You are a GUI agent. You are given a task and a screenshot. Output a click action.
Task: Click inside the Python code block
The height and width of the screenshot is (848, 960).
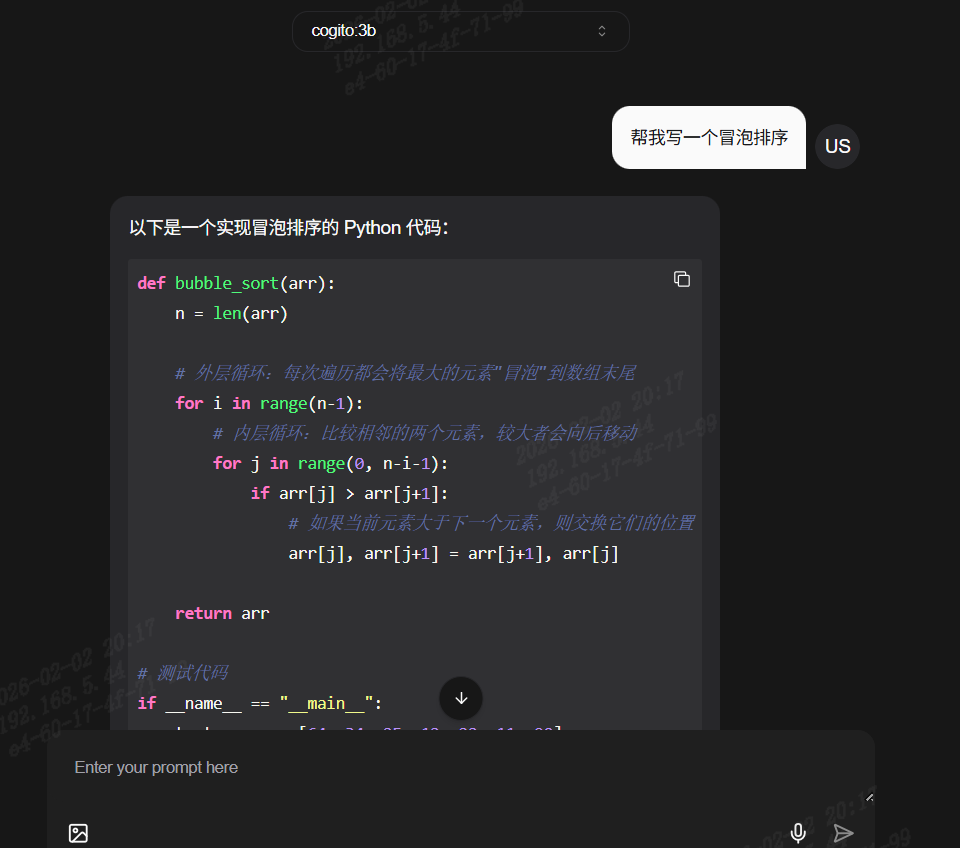[x=400, y=450]
